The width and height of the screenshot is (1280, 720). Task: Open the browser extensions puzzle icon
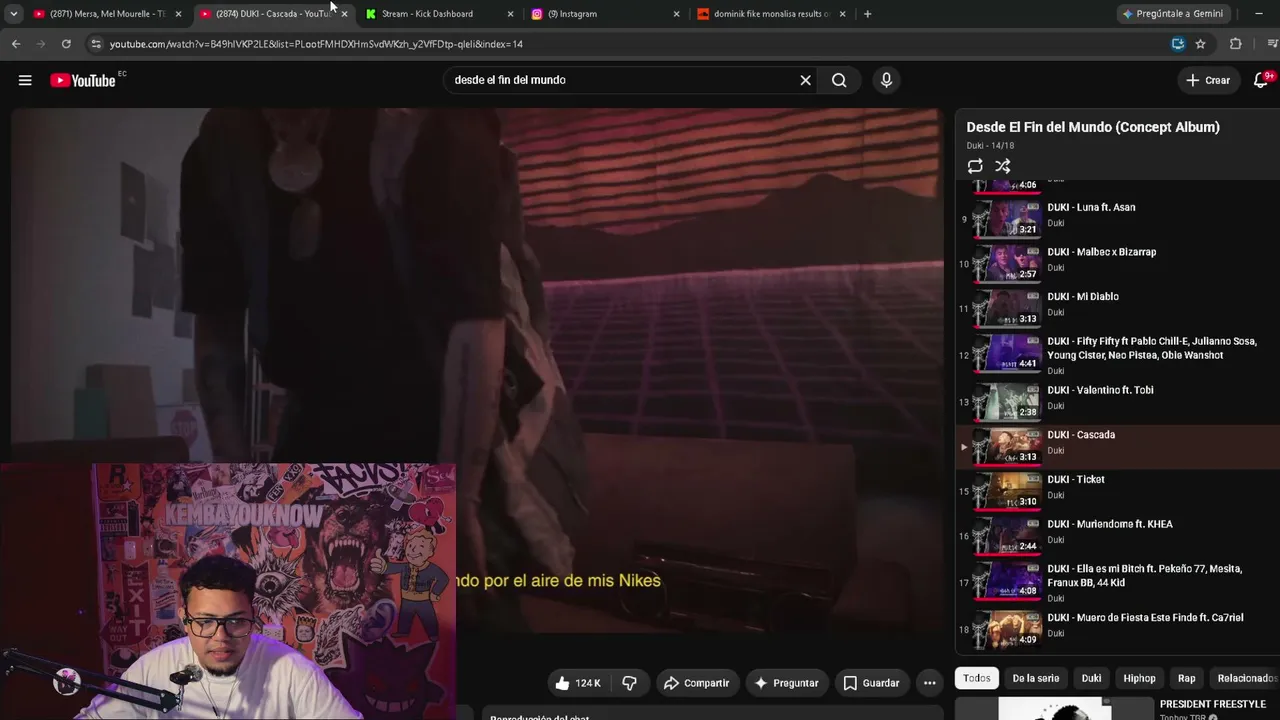(x=1236, y=44)
